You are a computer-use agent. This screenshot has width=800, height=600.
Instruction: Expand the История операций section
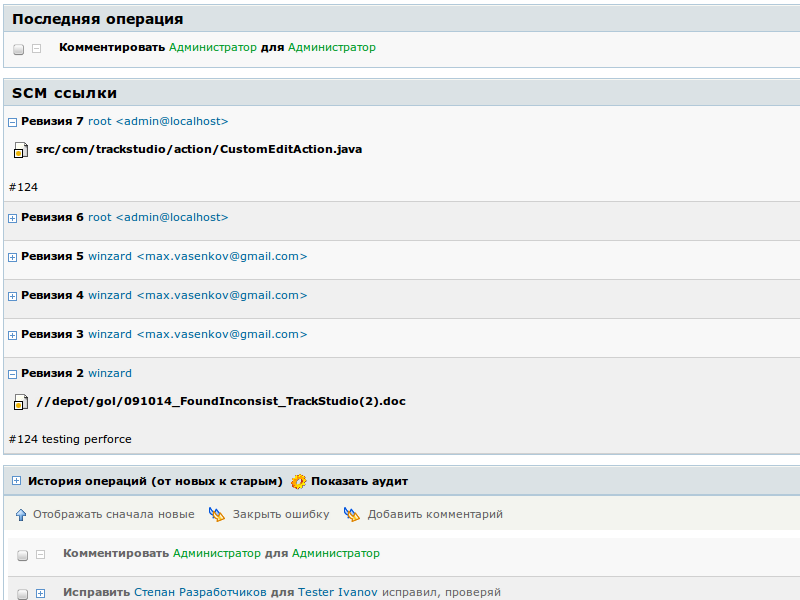point(16,481)
